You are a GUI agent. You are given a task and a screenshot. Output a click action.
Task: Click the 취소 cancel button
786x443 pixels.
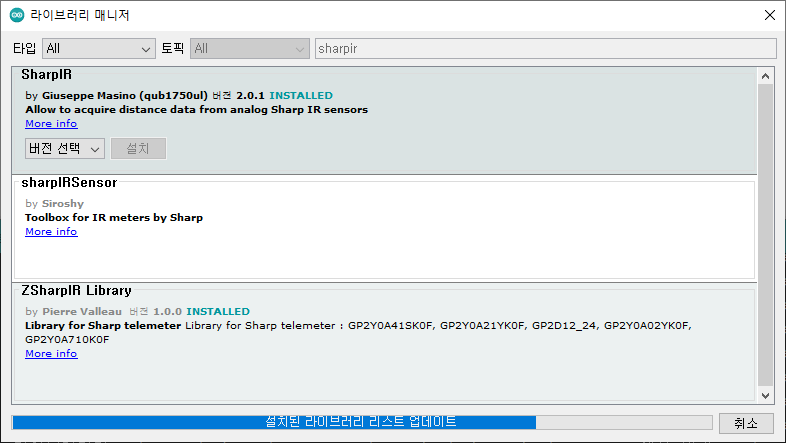(746, 423)
